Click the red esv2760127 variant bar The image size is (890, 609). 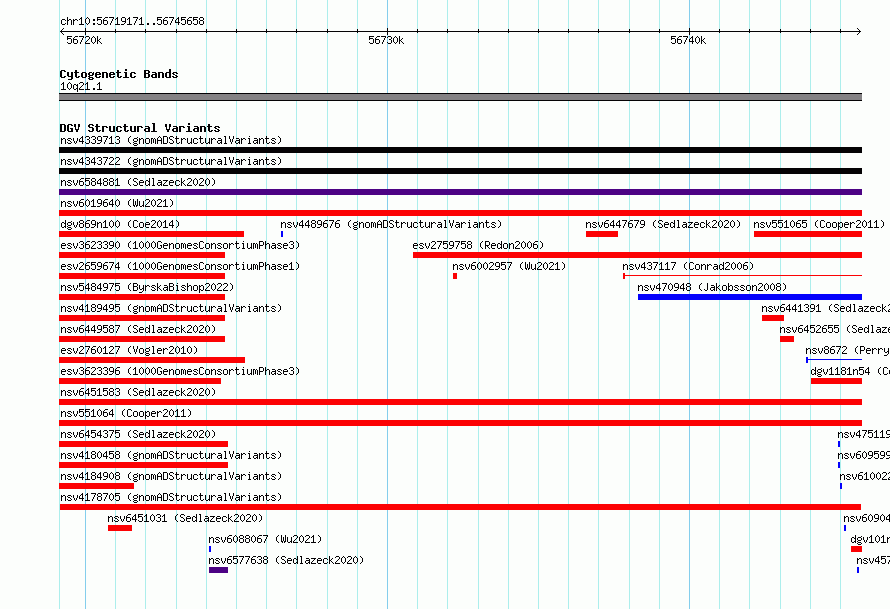[152, 360]
